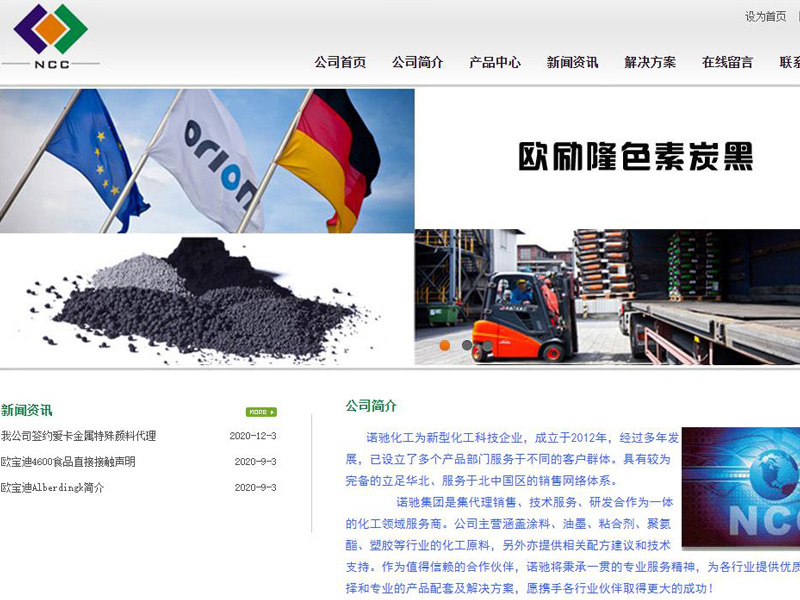This screenshot has height=600, width=800.
Task: Go to 公司简介 in navigation bar
Action: [x=418, y=62]
